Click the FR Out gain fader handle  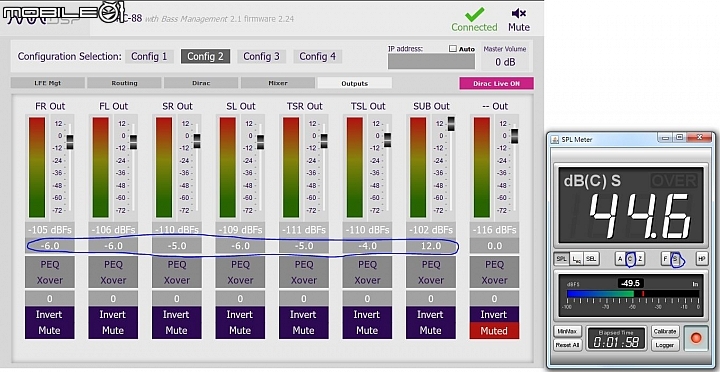pos(70,142)
